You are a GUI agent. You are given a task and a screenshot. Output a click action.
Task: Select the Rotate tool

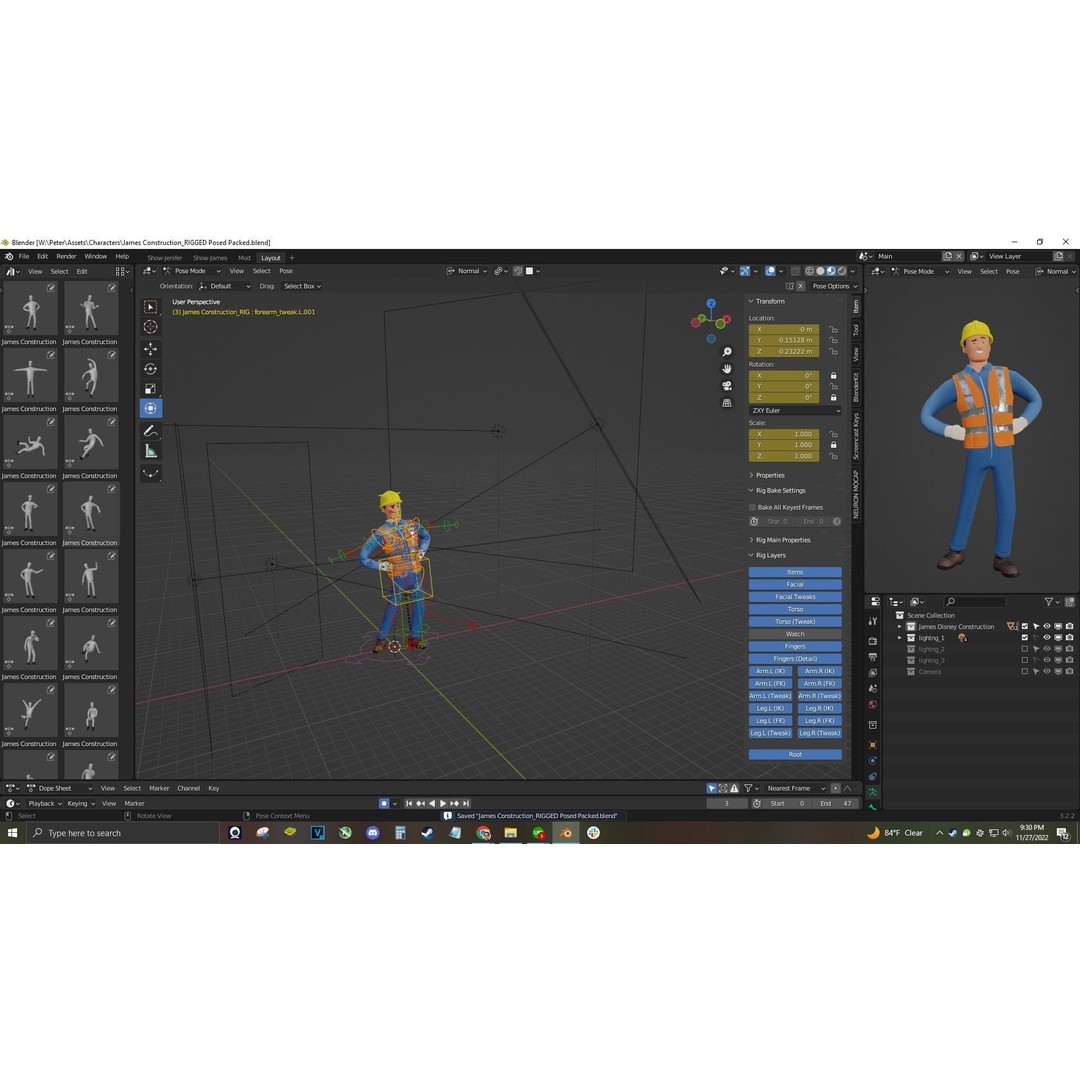(151, 369)
